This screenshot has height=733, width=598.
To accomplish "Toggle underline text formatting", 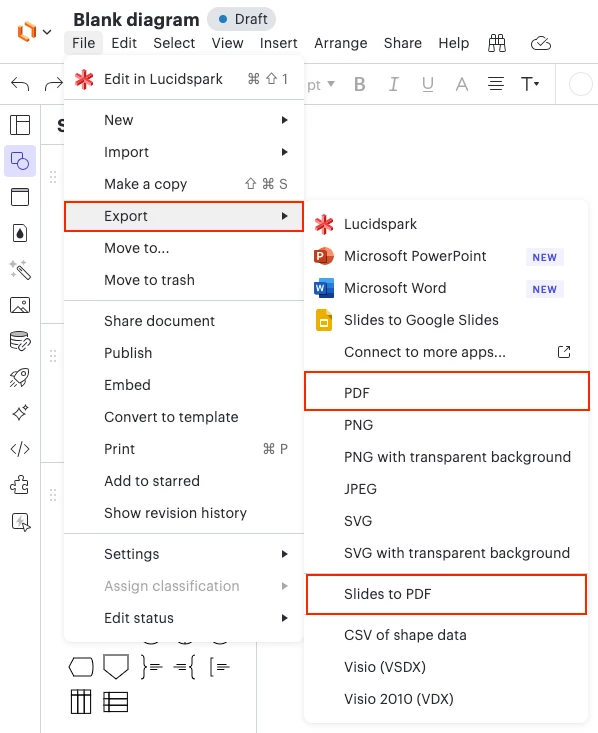I will point(427,85).
